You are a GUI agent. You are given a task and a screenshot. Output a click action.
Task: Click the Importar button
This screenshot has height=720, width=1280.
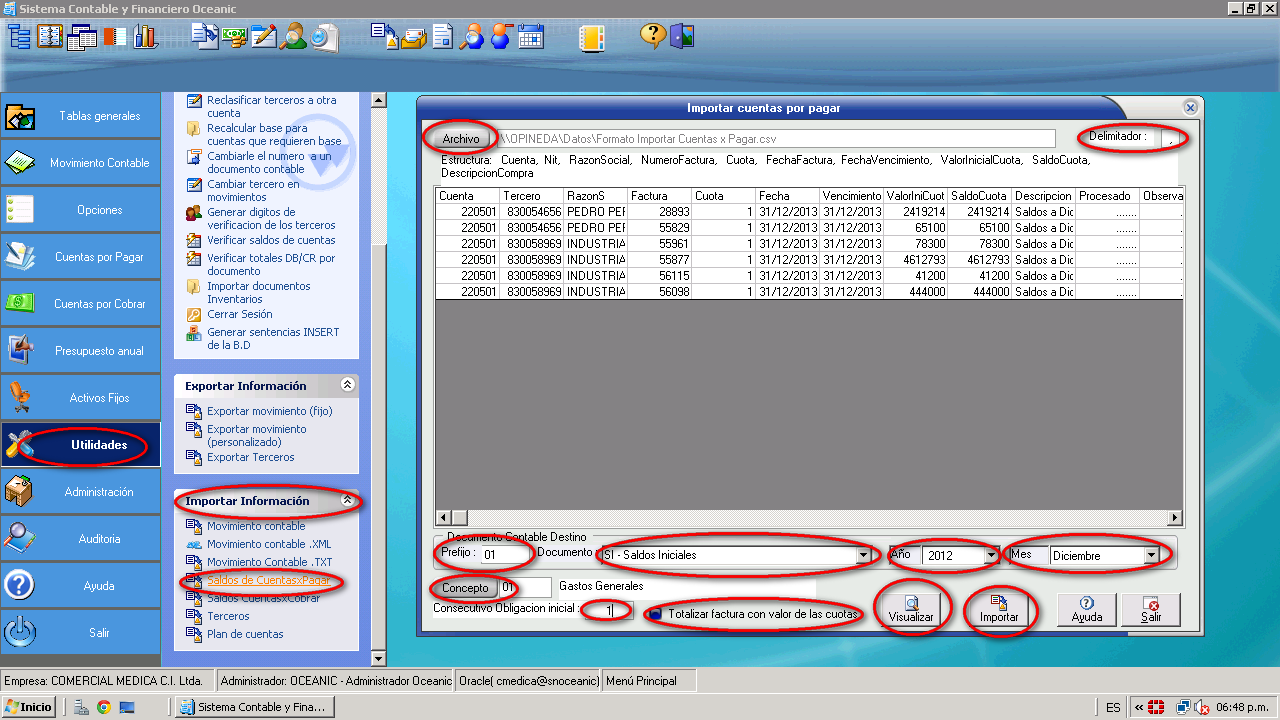pyautogui.click(x=999, y=609)
